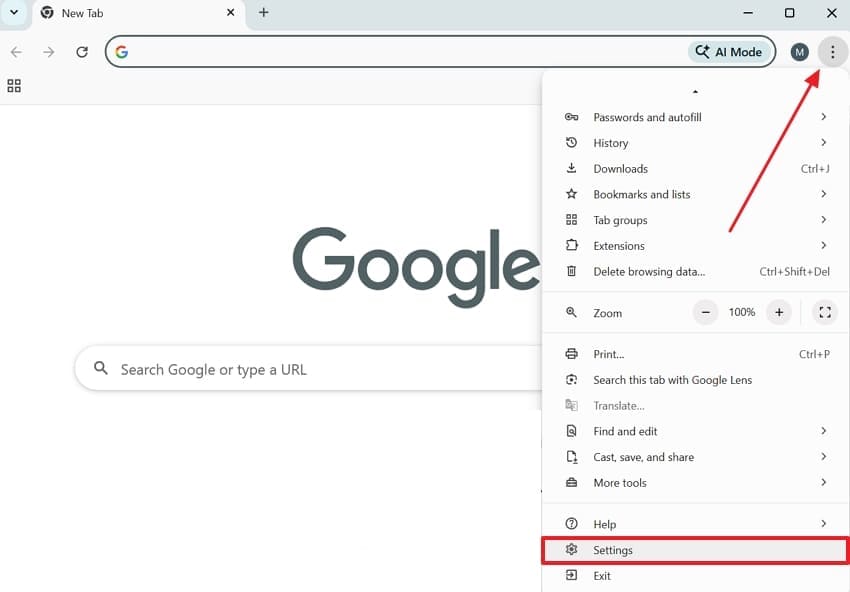Viewport: 850px width, 592px height.
Task: Click the apps grid icon below the toolbar
Action: 13,85
